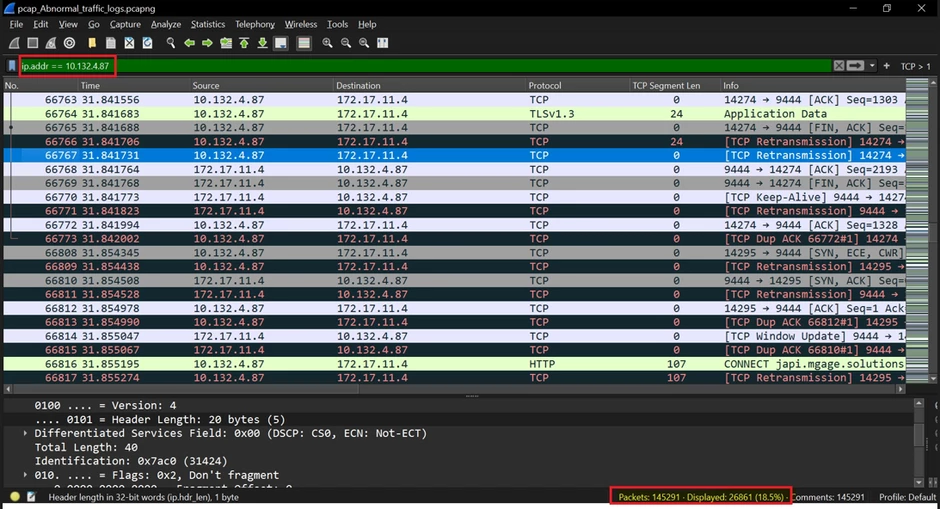Open the Tools menu

tap(338, 24)
